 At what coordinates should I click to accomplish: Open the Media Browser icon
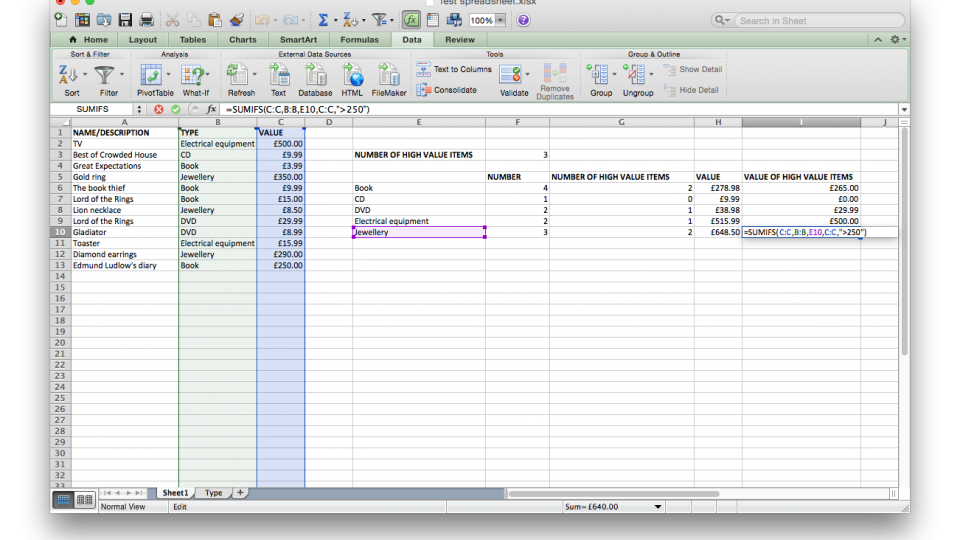pyautogui.click(x=454, y=20)
